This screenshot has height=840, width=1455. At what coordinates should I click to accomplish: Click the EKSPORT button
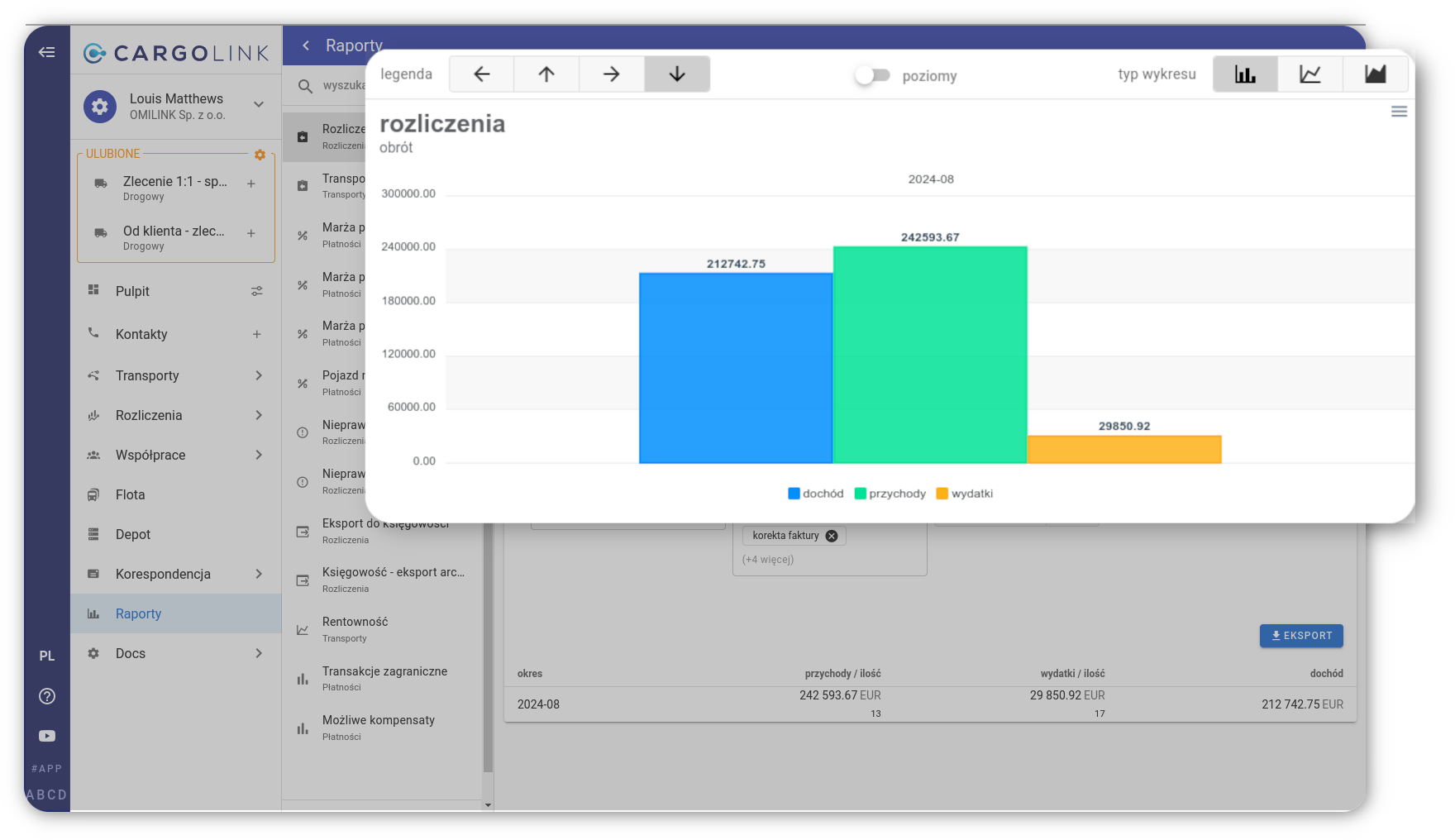1301,636
